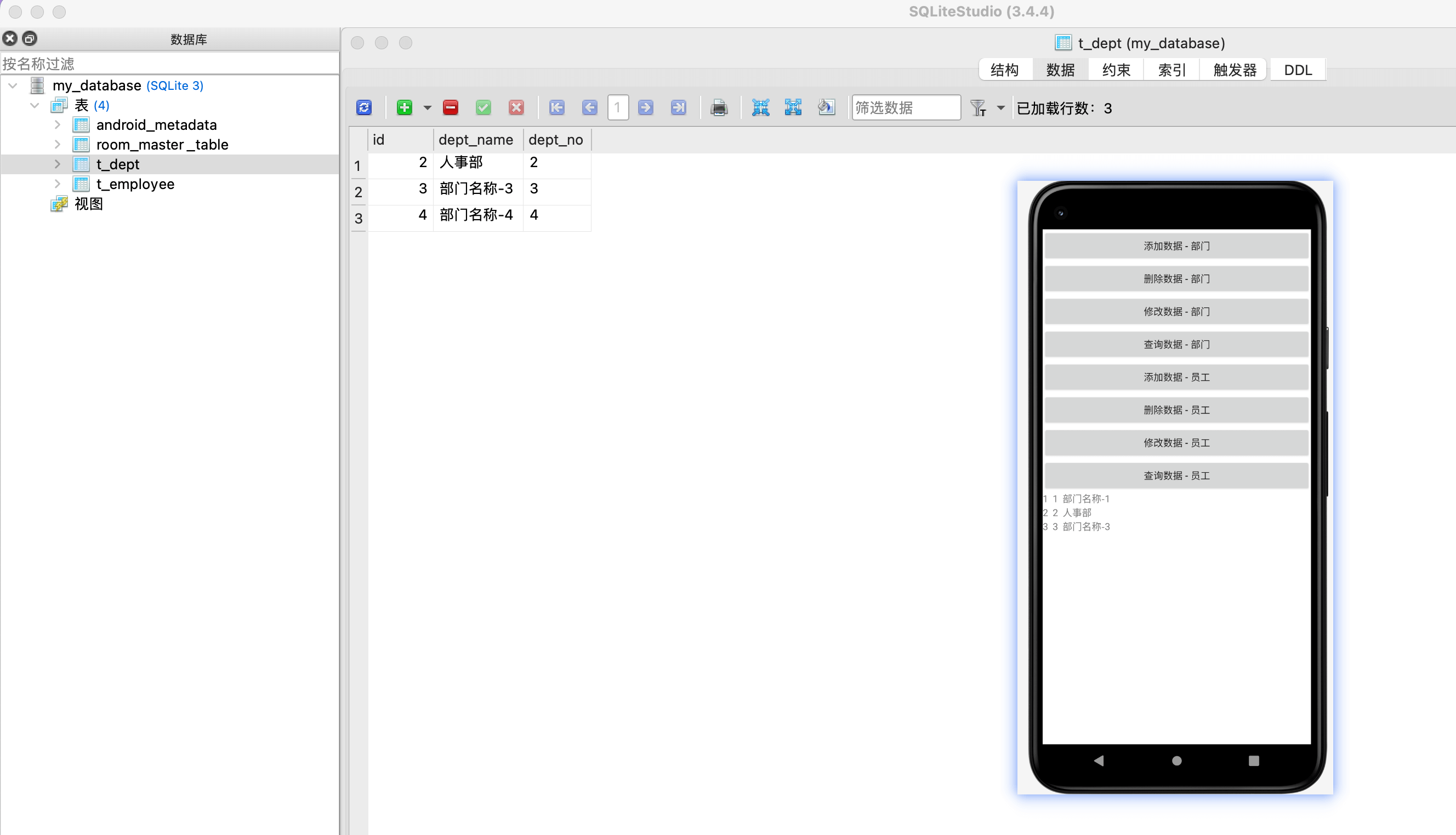This screenshot has width=1456, height=835.
Task: Tap 添加数据 - 部门 button on phone
Action: [1176, 246]
